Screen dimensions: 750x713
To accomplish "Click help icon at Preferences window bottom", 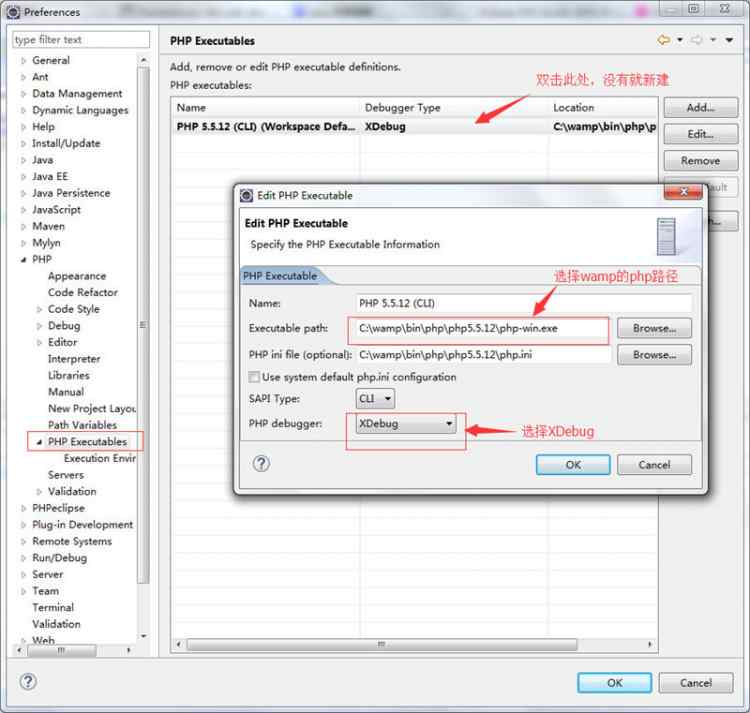I will tap(28, 681).
